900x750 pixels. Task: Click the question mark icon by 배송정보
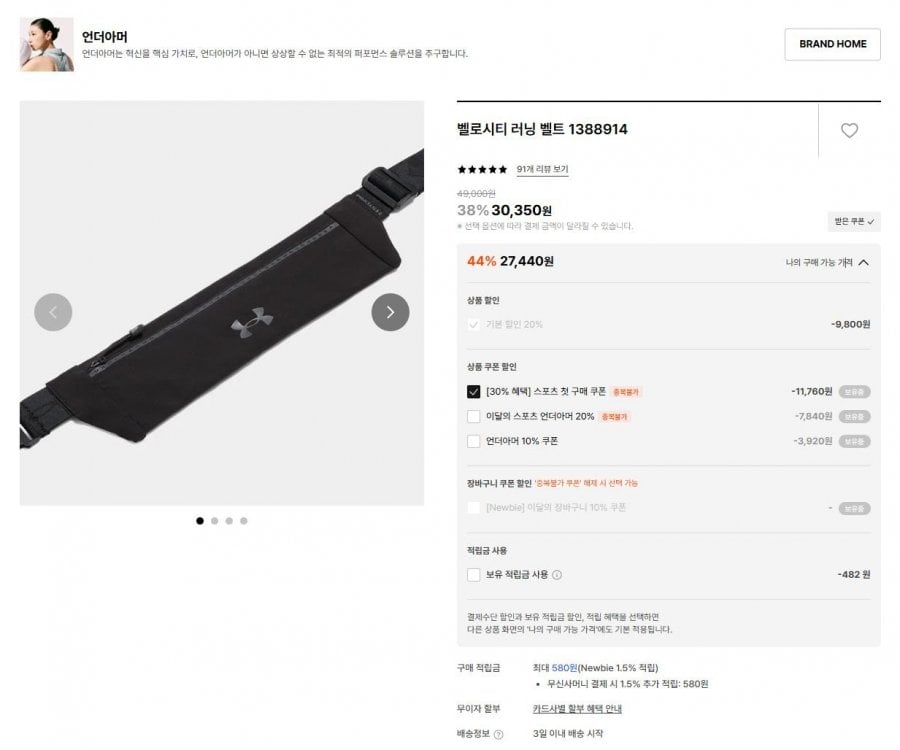point(498,735)
